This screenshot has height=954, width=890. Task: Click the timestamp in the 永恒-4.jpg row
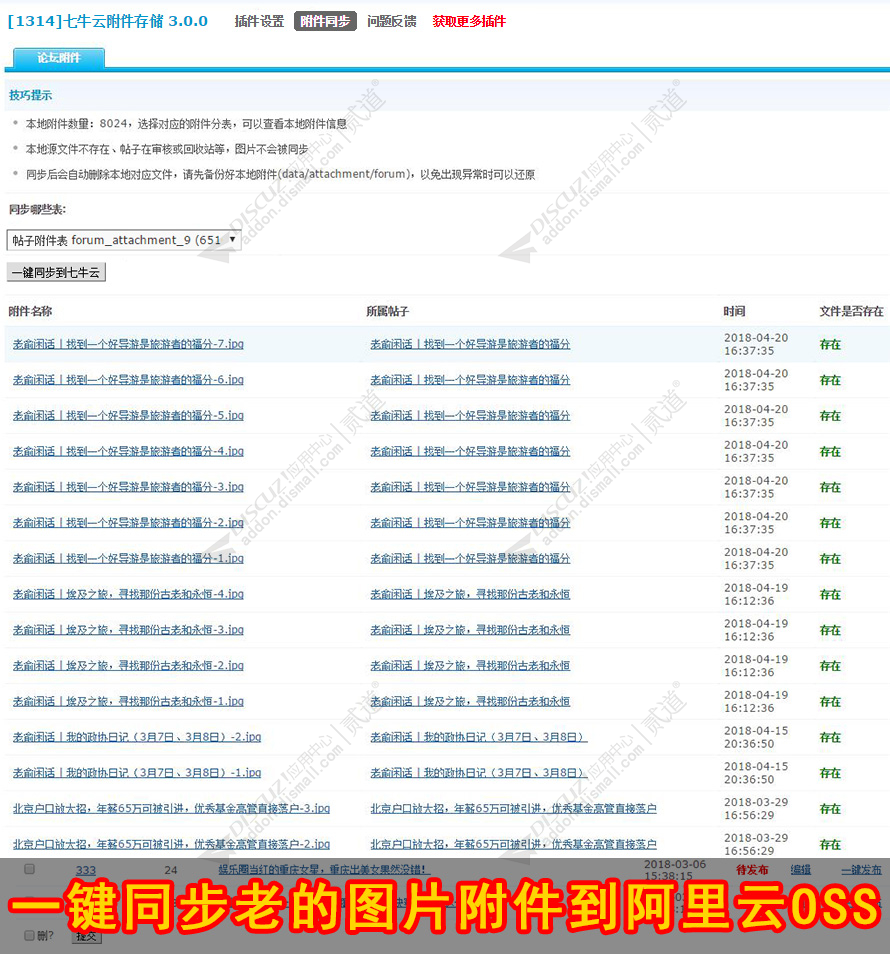(756, 594)
